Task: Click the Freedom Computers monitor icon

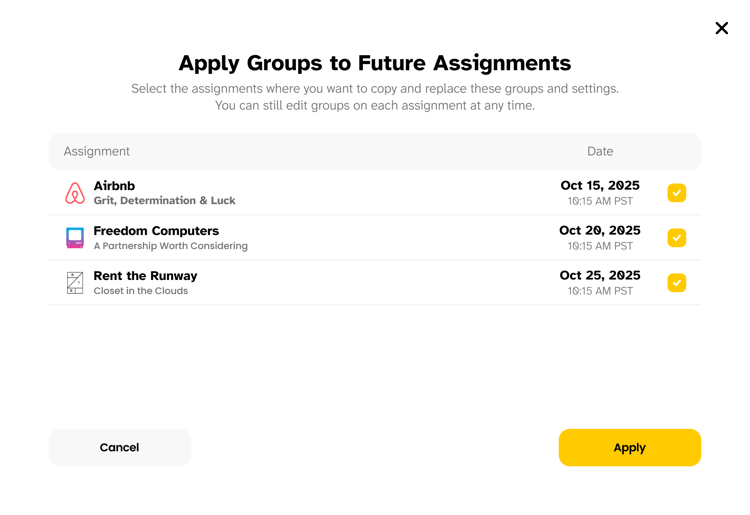Action: [75, 238]
